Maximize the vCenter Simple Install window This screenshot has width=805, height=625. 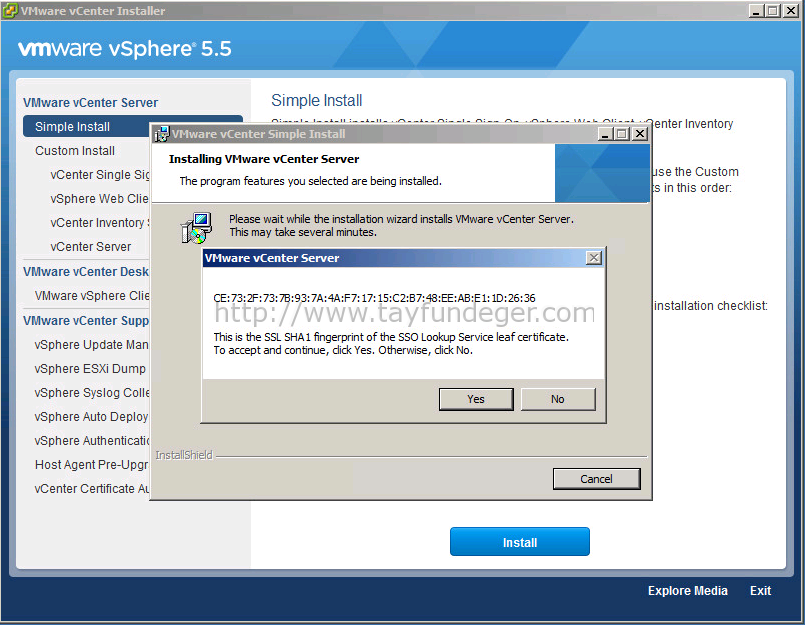point(622,134)
